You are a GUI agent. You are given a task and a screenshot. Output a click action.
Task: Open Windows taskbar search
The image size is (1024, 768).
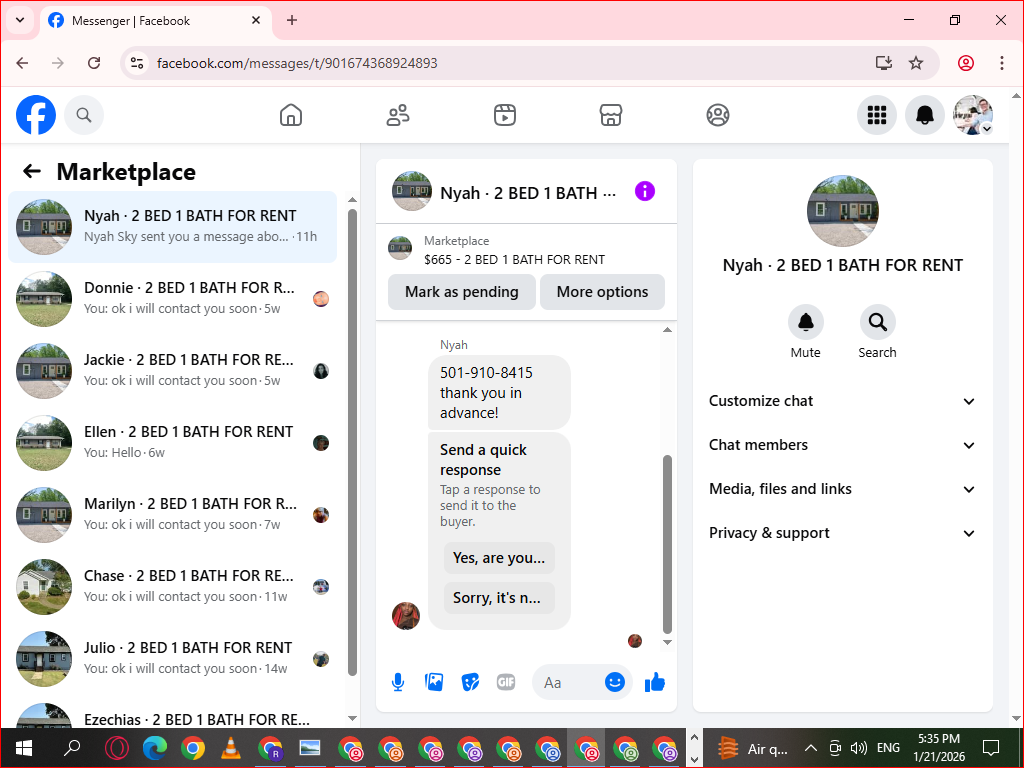pyautogui.click(x=72, y=748)
